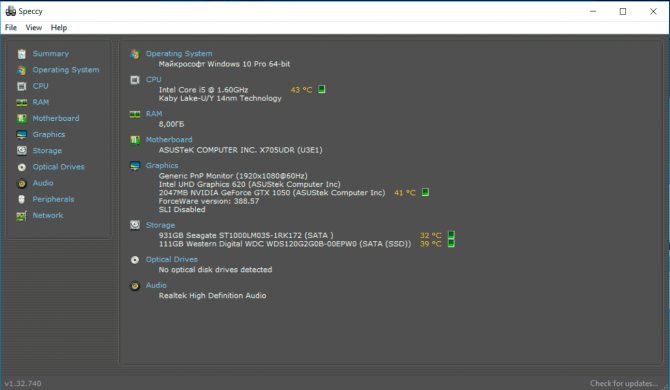This screenshot has width=670, height=390.
Task: Click the CPU icon in summary panel
Action: click(135, 80)
